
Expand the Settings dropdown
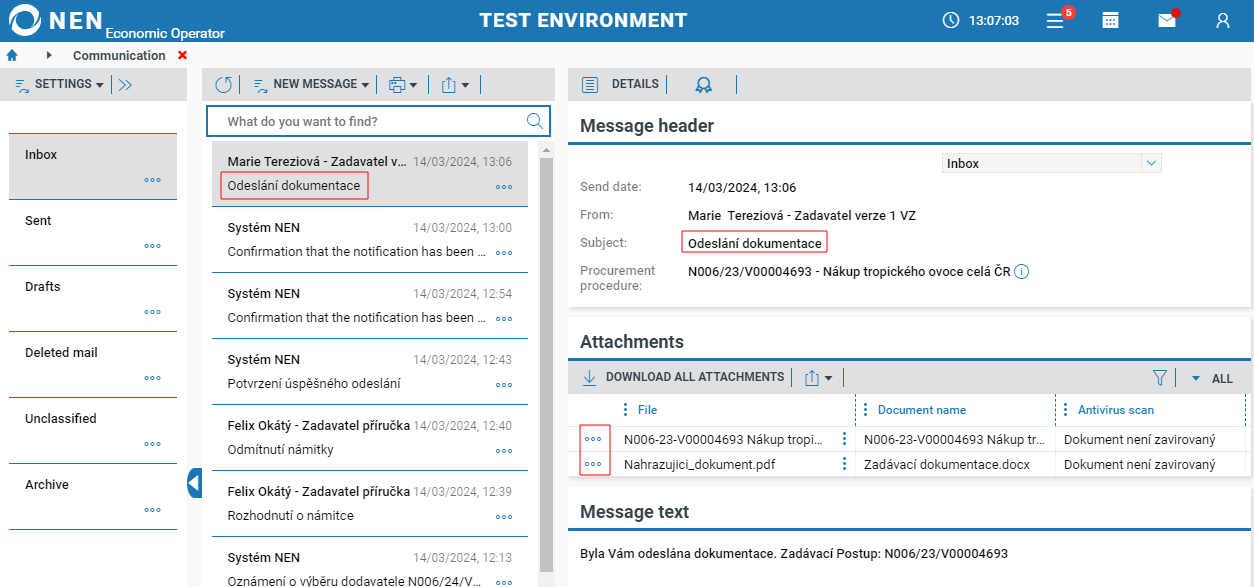[60, 85]
